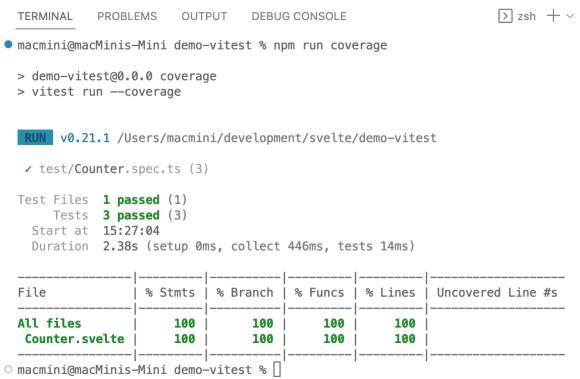
Task: Click the terminal cursor input box
Action: 277,369
